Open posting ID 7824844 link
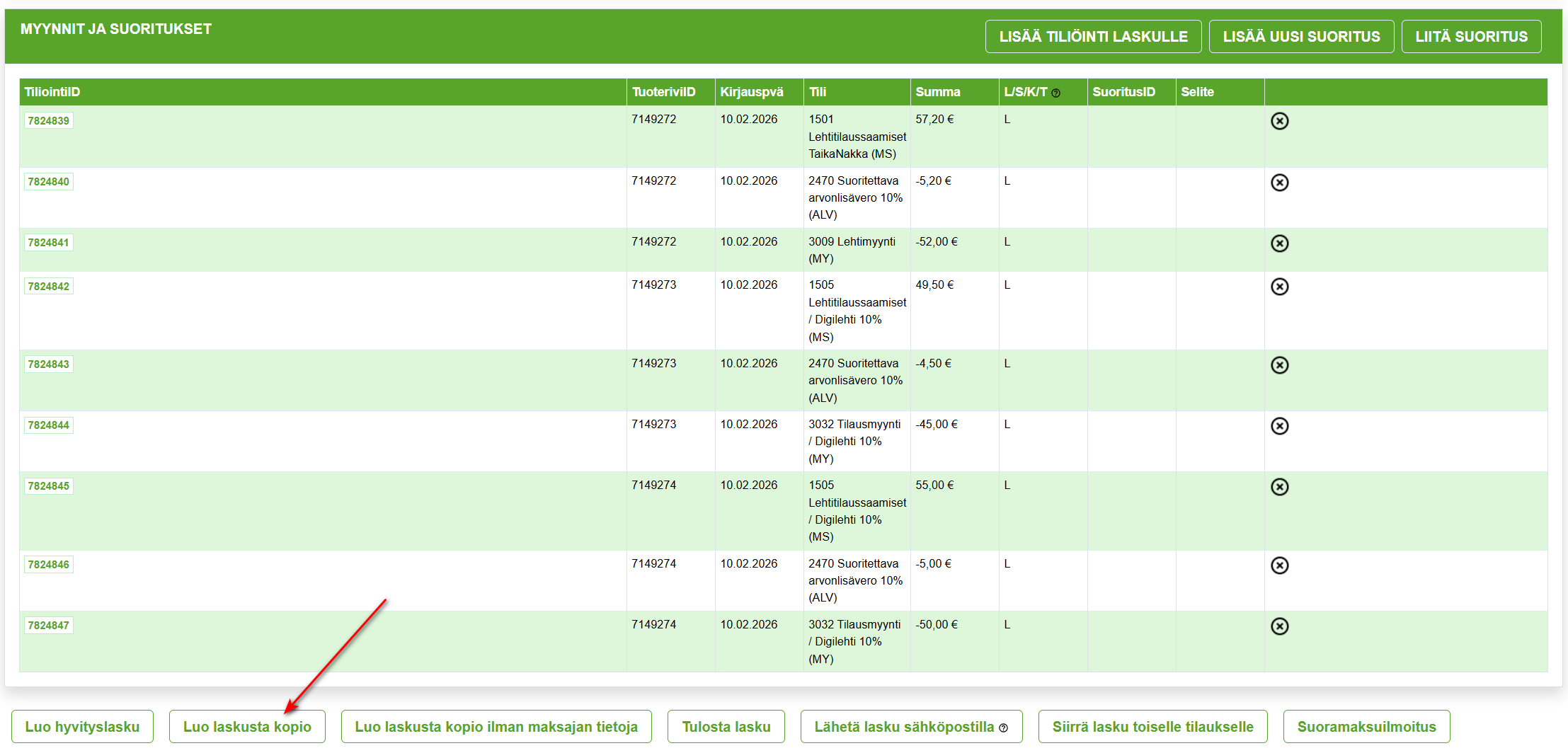This screenshot has height=753, width=1568. pos(49,425)
